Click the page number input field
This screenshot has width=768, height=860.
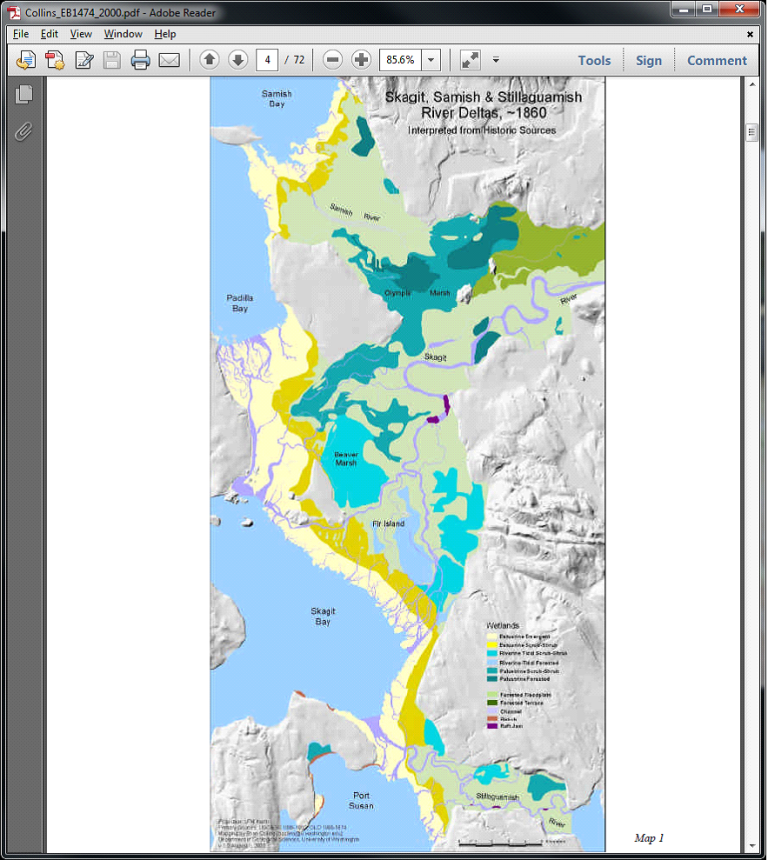click(267, 60)
